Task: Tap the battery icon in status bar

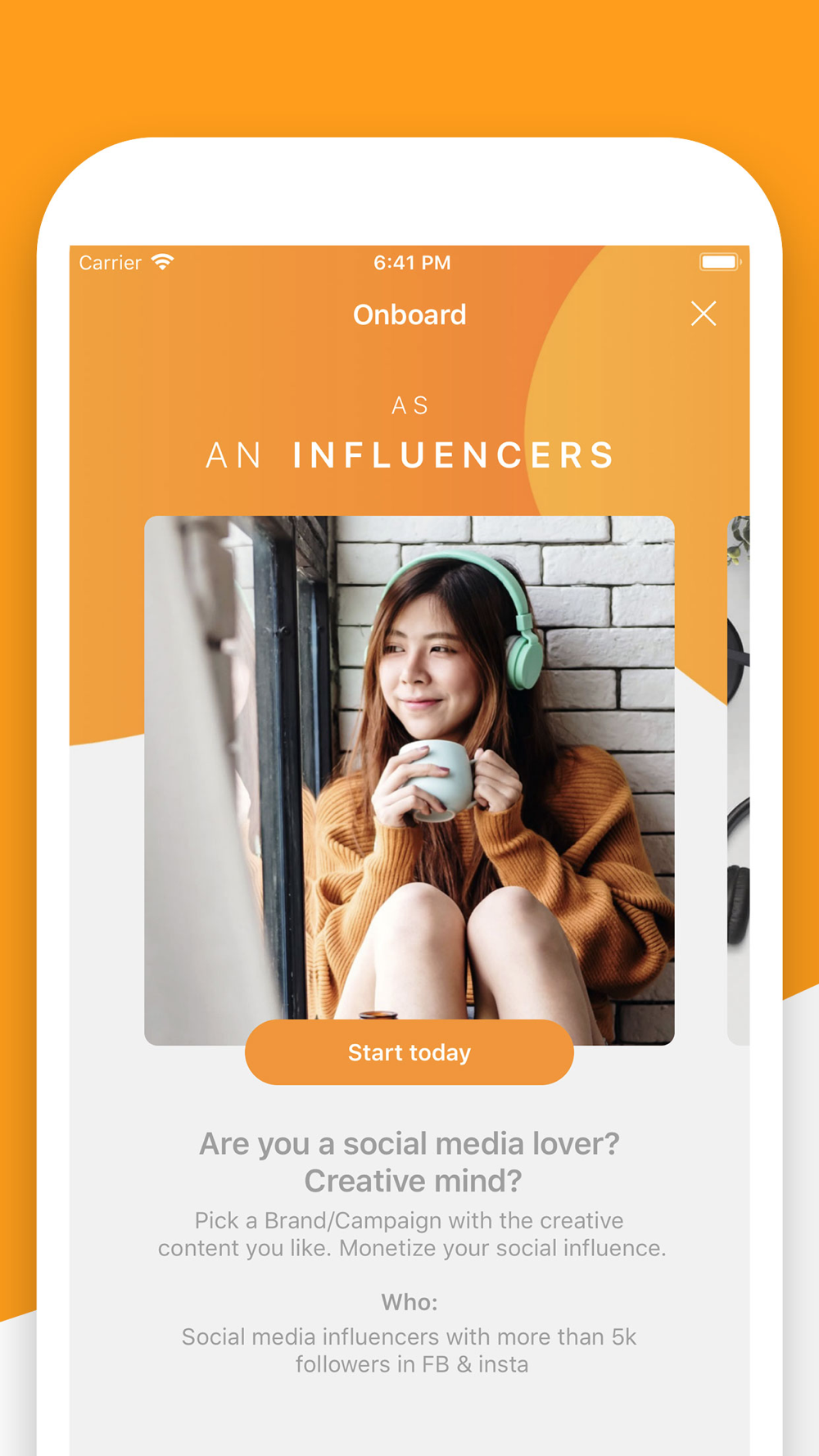Action: point(720,262)
